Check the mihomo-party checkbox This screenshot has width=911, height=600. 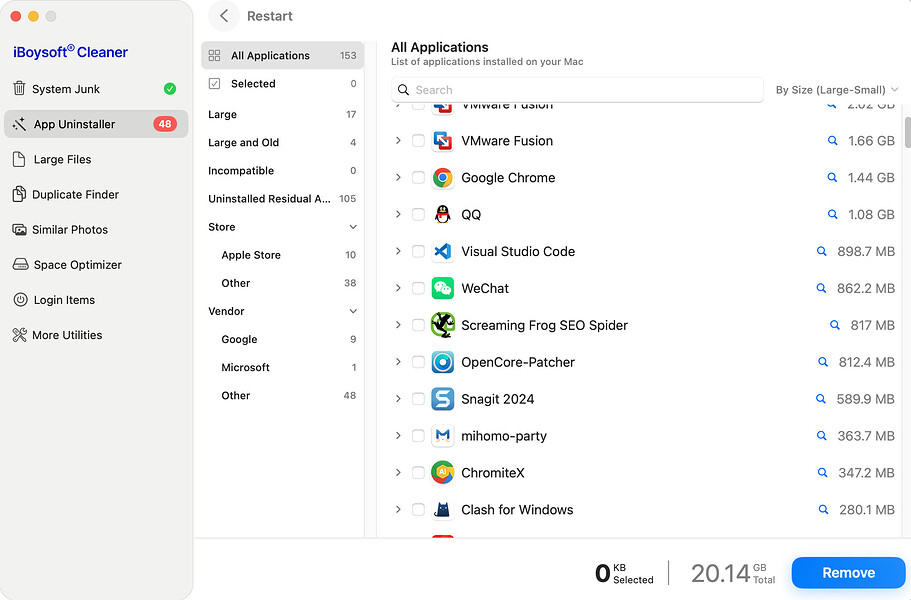click(x=418, y=436)
